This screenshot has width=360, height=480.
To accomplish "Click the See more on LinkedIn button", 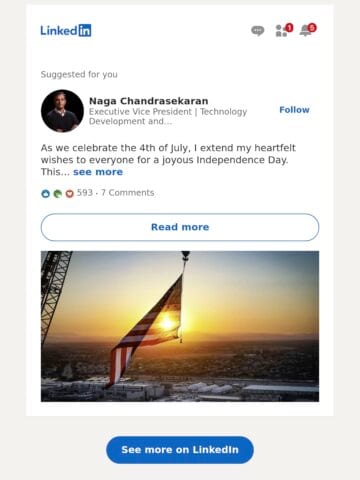I will coord(180,450).
